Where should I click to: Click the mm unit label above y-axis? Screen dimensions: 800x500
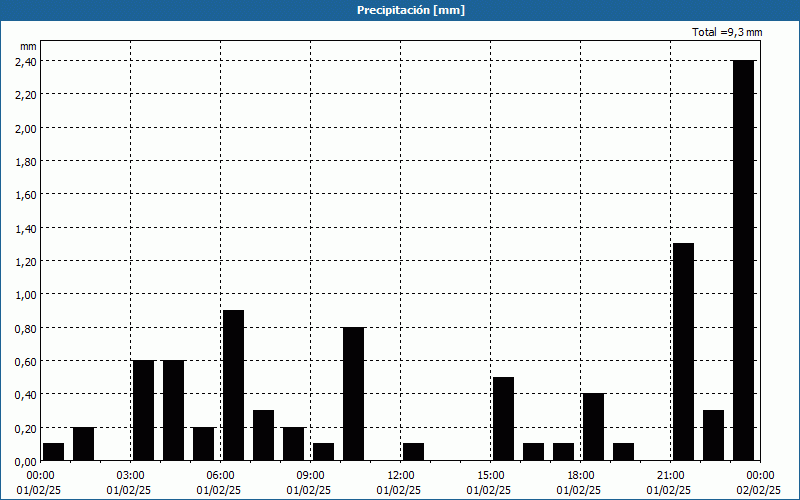pyautogui.click(x=28, y=46)
